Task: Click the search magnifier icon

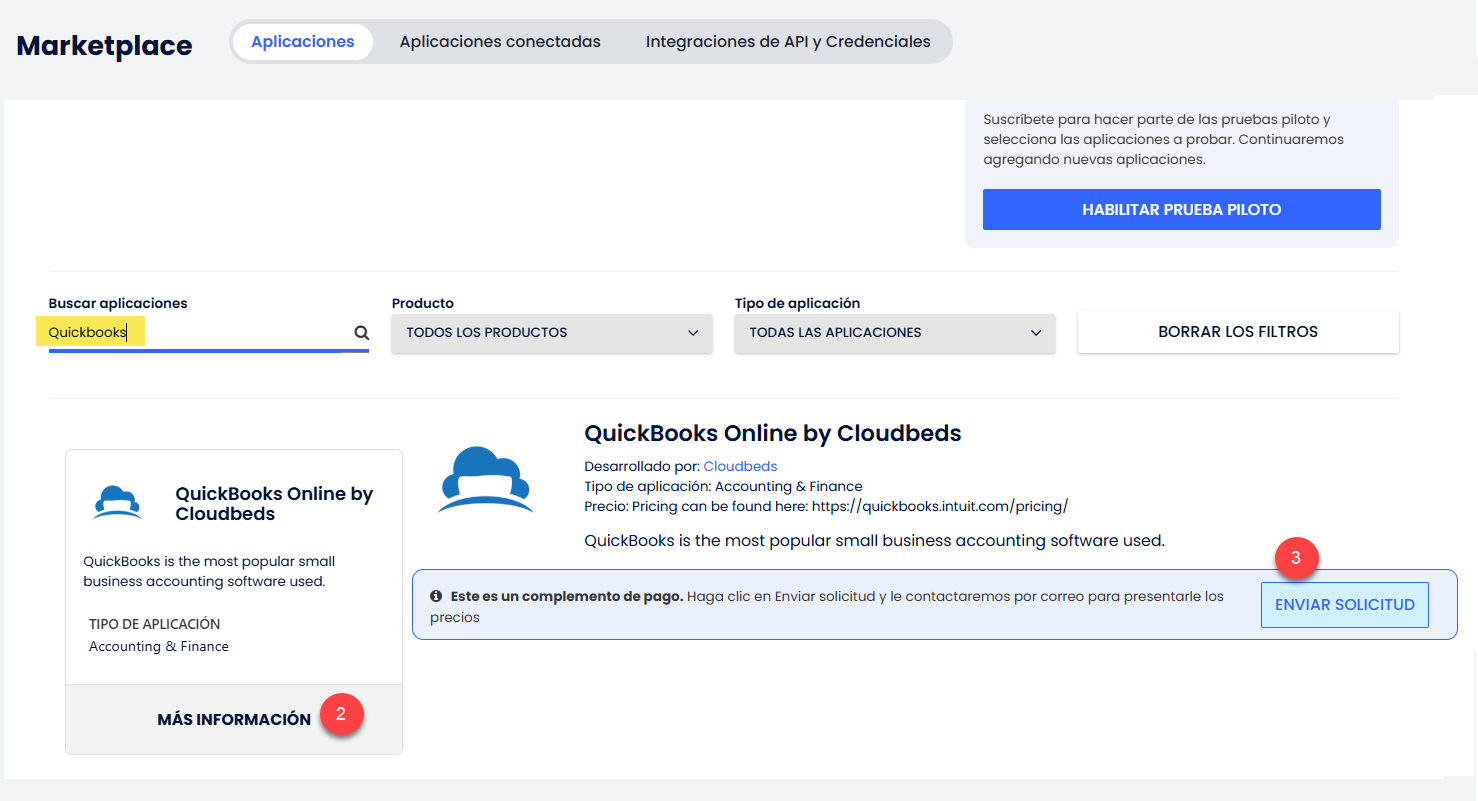Action: [x=361, y=333]
